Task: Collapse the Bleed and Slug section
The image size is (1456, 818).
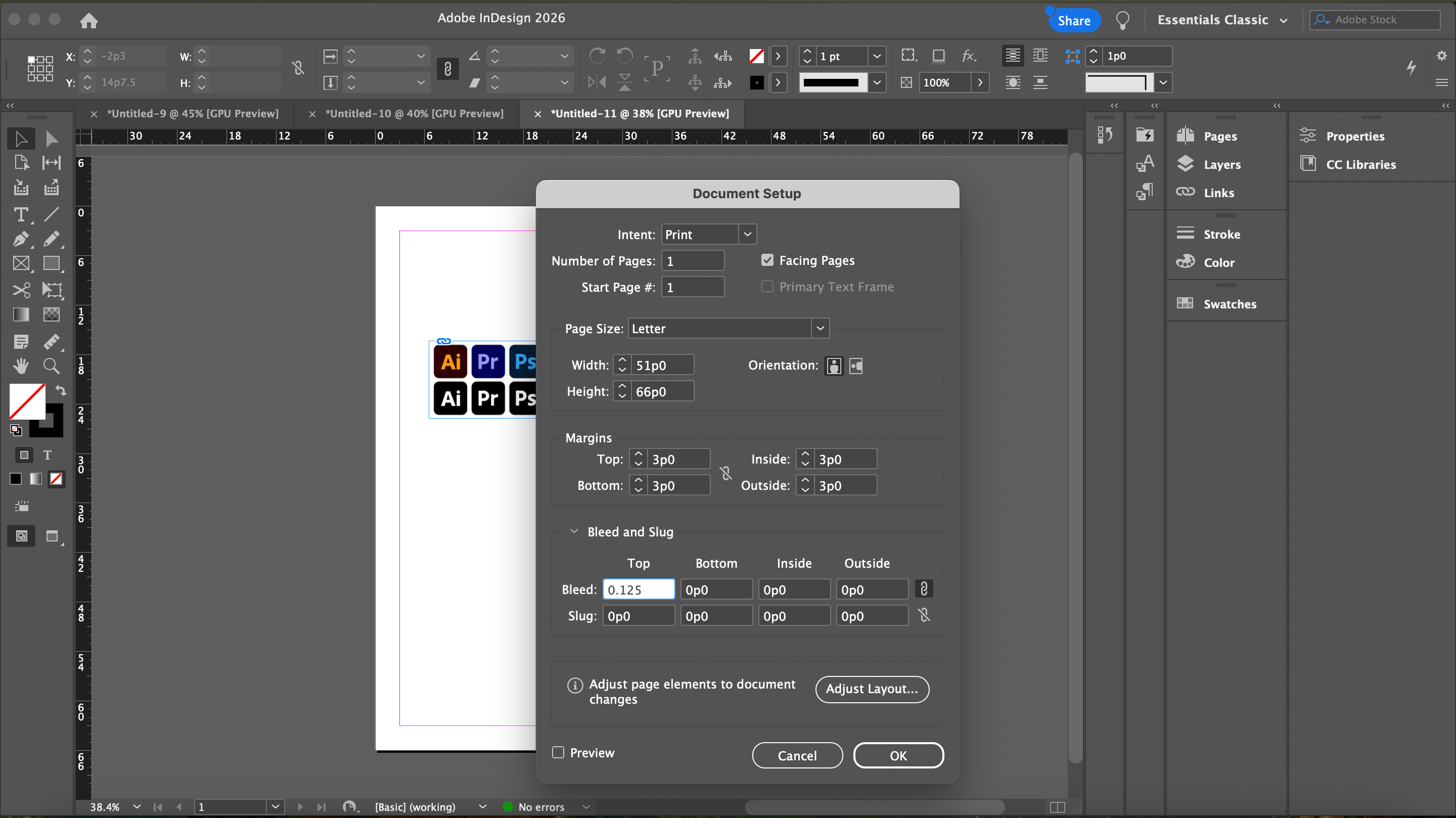Action: point(574,531)
